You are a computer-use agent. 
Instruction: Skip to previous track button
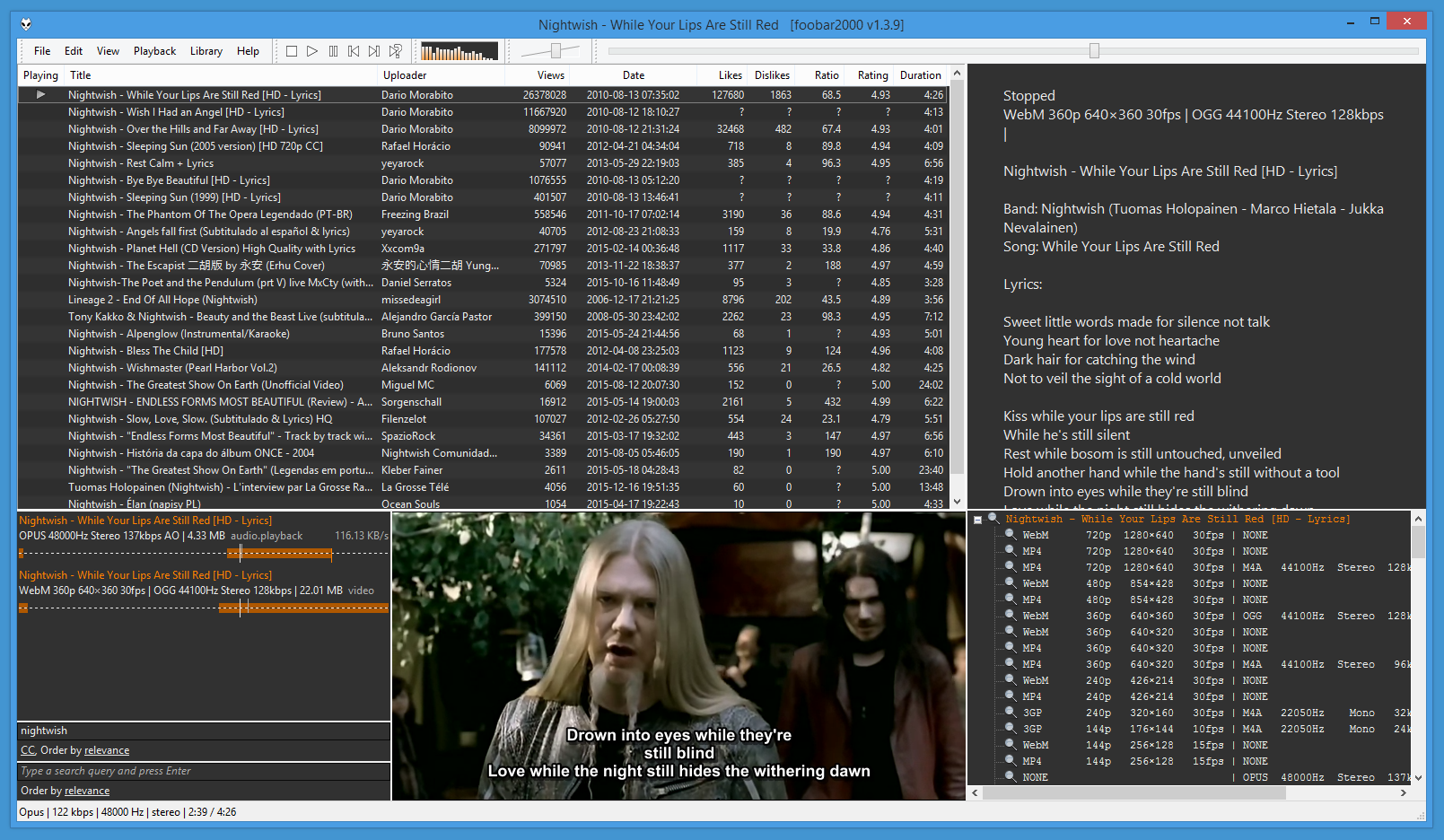pyautogui.click(x=354, y=51)
